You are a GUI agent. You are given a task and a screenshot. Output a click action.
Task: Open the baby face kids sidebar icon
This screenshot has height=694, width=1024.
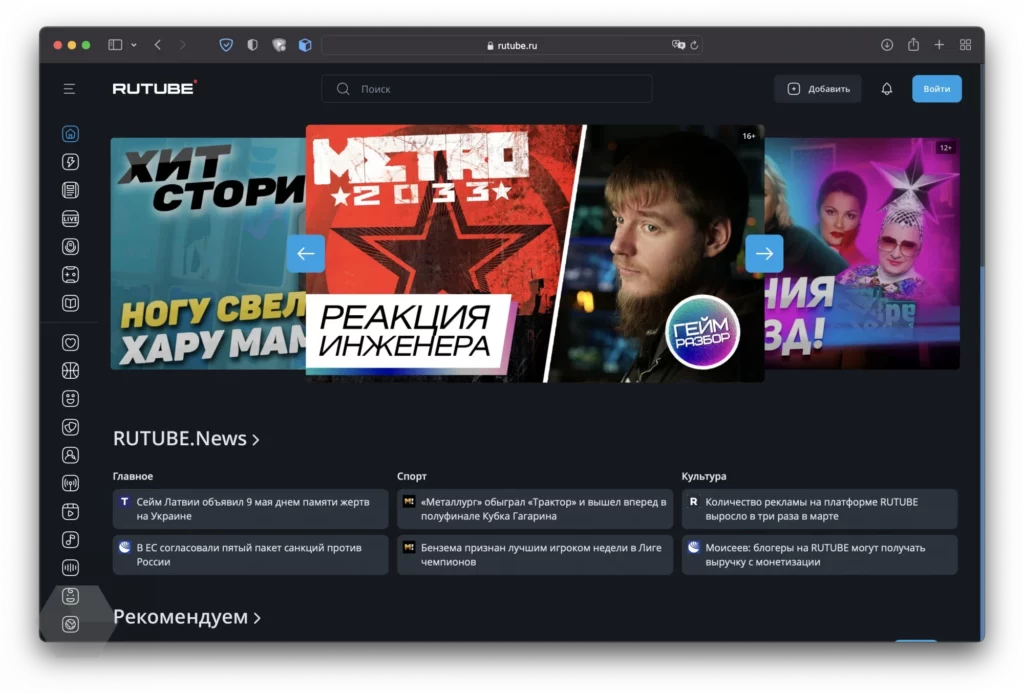[x=71, y=595]
